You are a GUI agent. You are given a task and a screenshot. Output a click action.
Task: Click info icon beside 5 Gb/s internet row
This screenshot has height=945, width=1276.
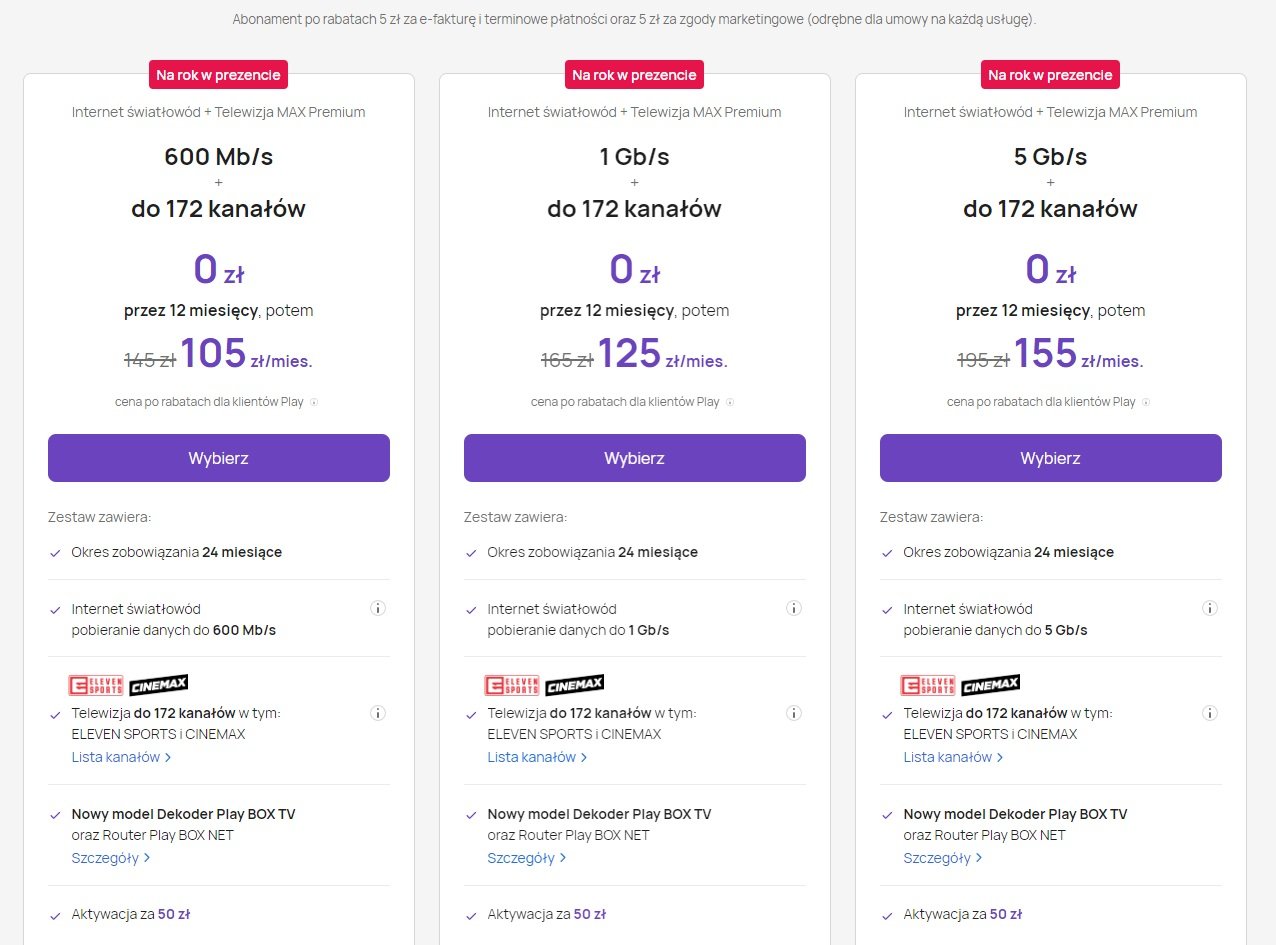1210,608
